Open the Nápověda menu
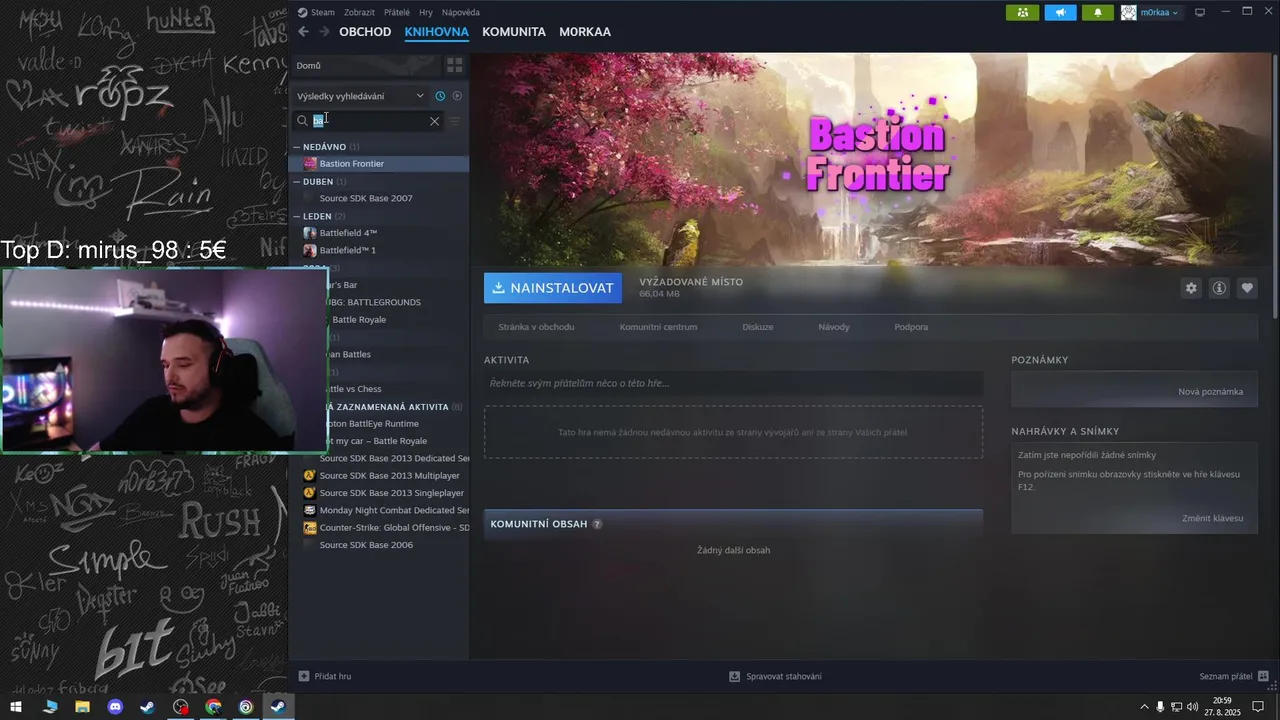Screen dimensions: 1280x720 coord(461,12)
